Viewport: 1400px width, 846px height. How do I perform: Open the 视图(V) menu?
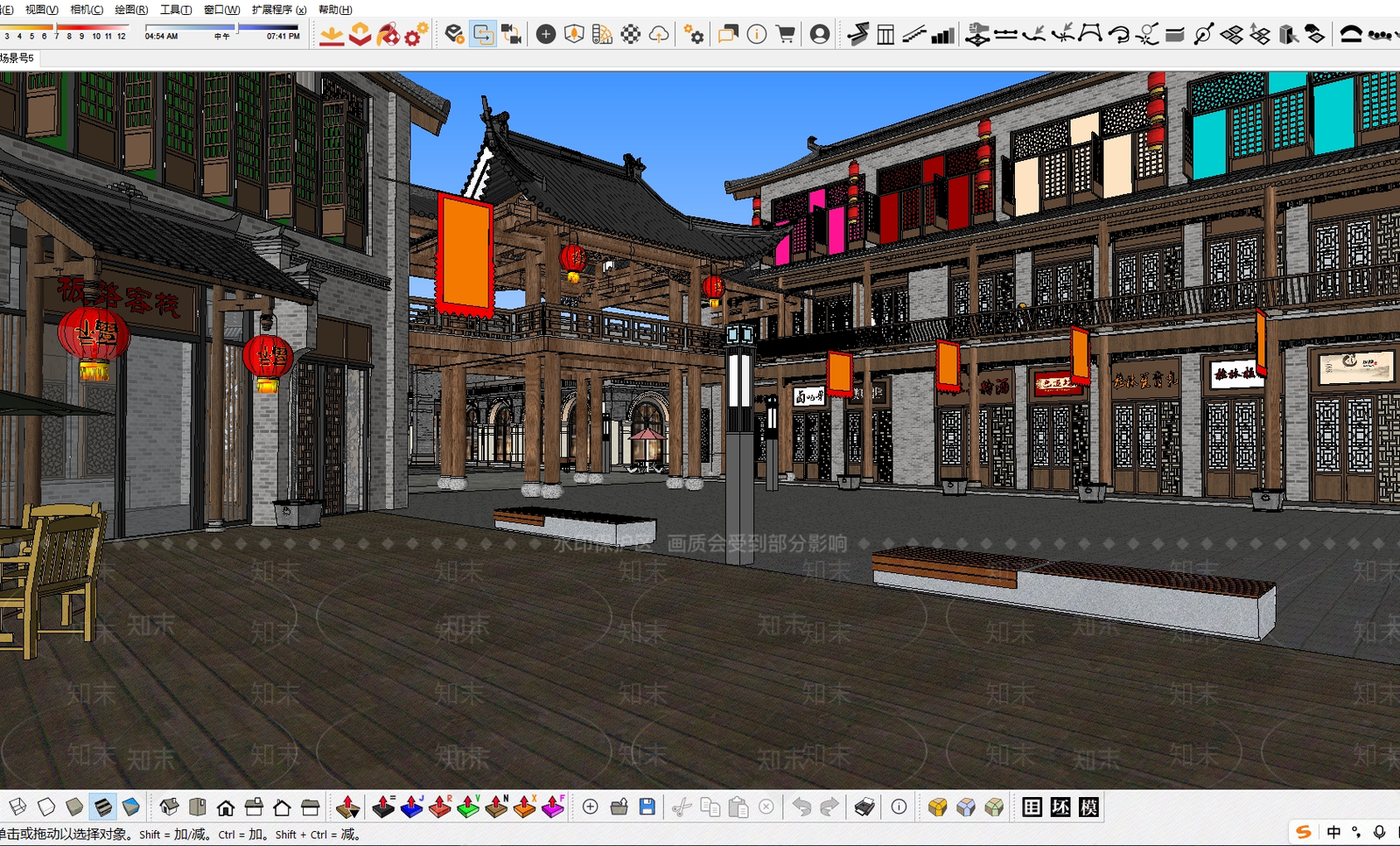tap(41, 10)
